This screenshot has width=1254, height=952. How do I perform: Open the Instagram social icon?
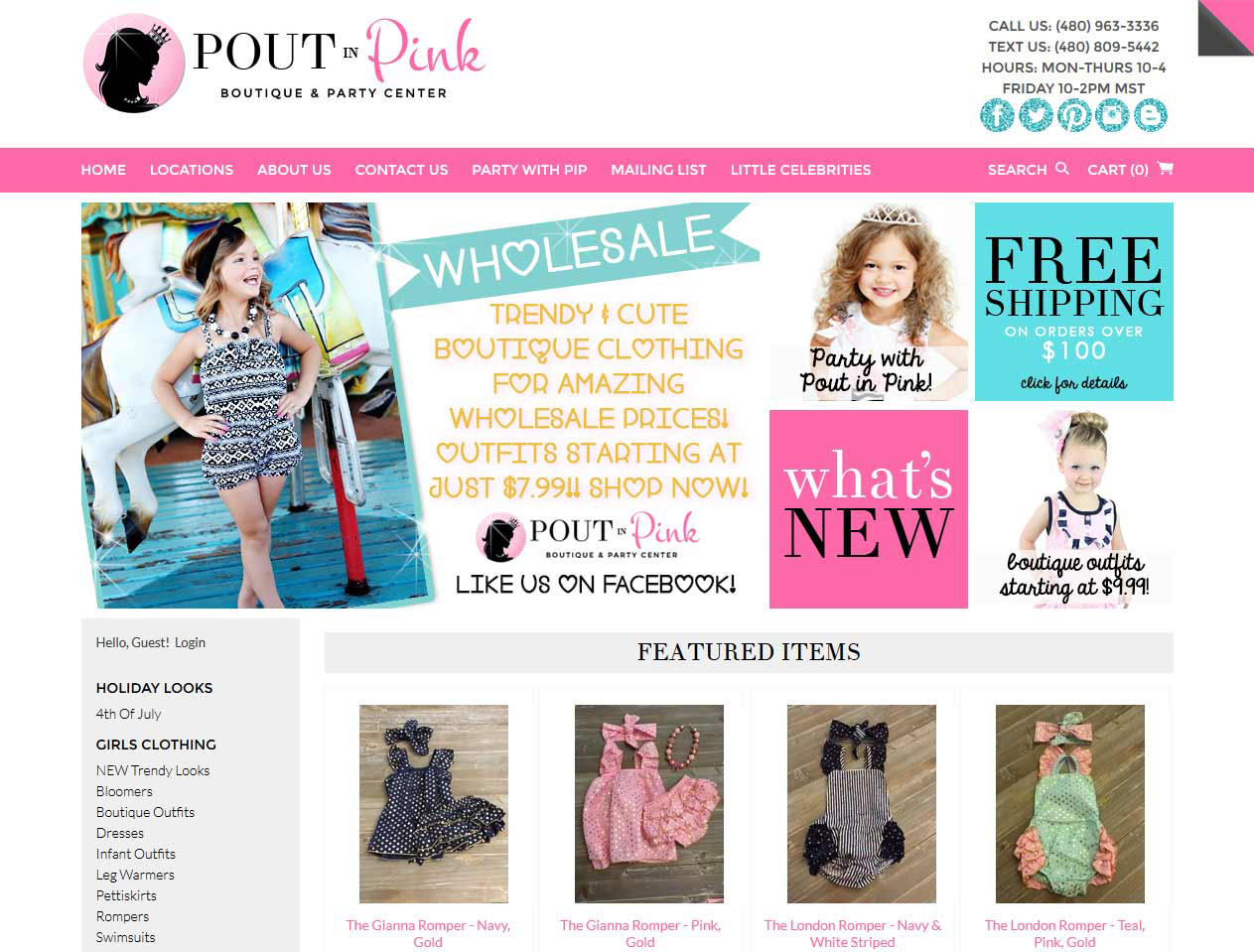[x=1112, y=115]
